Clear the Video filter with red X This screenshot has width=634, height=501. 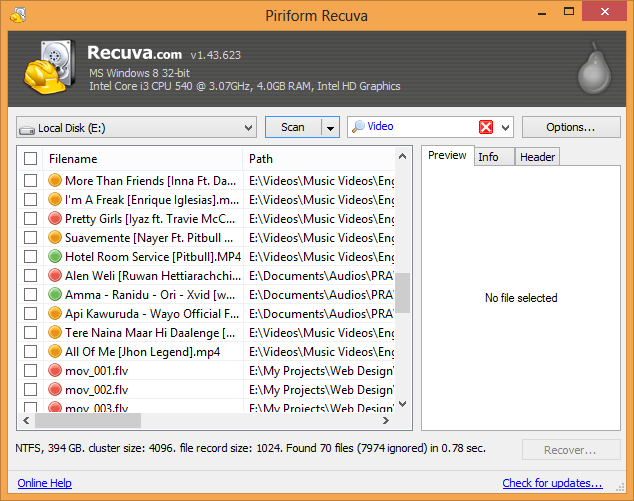click(x=486, y=127)
